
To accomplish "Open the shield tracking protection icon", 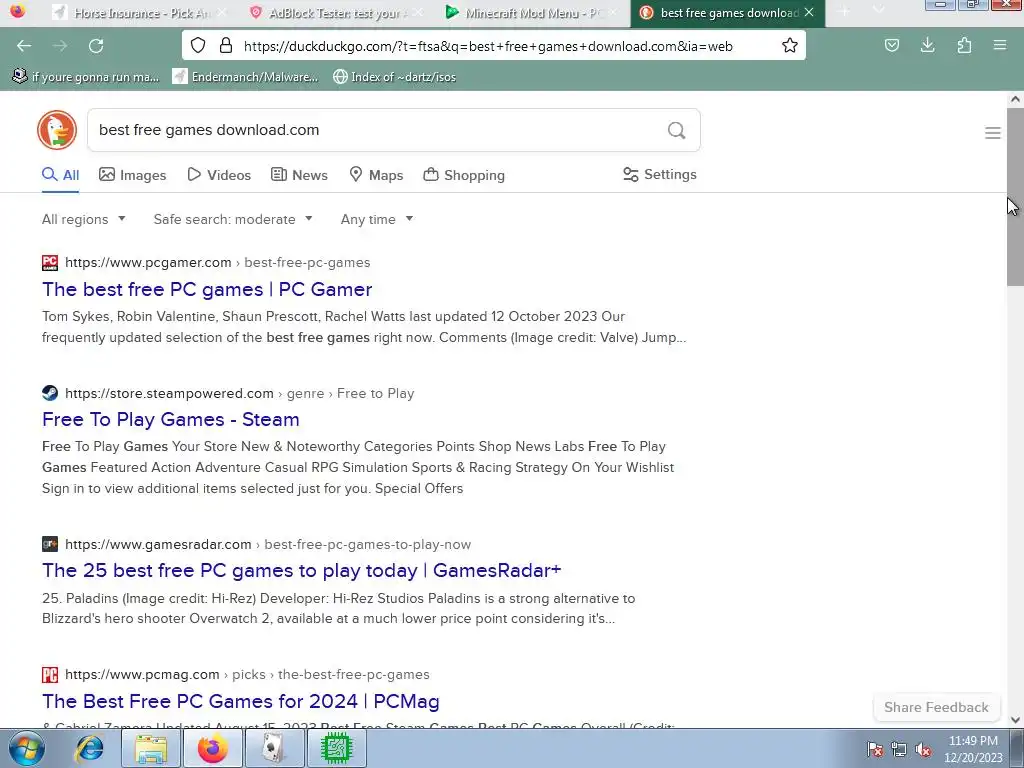I will click(198, 46).
